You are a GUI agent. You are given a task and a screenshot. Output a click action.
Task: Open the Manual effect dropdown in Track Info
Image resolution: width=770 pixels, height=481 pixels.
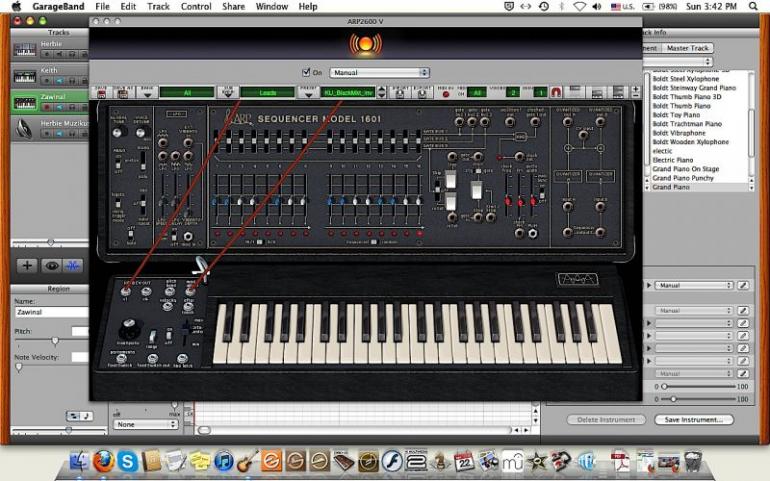click(x=694, y=285)
